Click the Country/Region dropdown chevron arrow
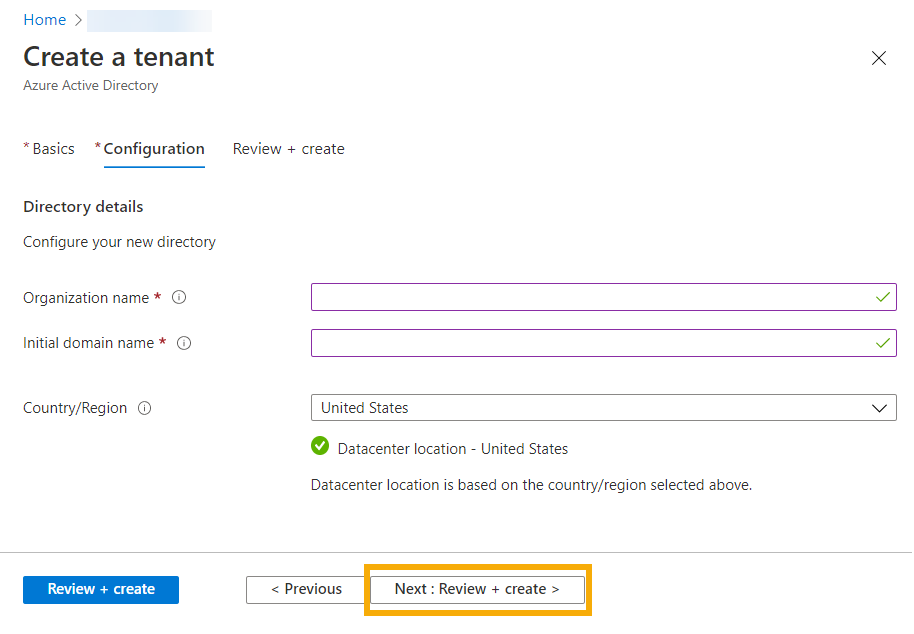The width and height of the screenshot is (914, 634). point(879,407)
